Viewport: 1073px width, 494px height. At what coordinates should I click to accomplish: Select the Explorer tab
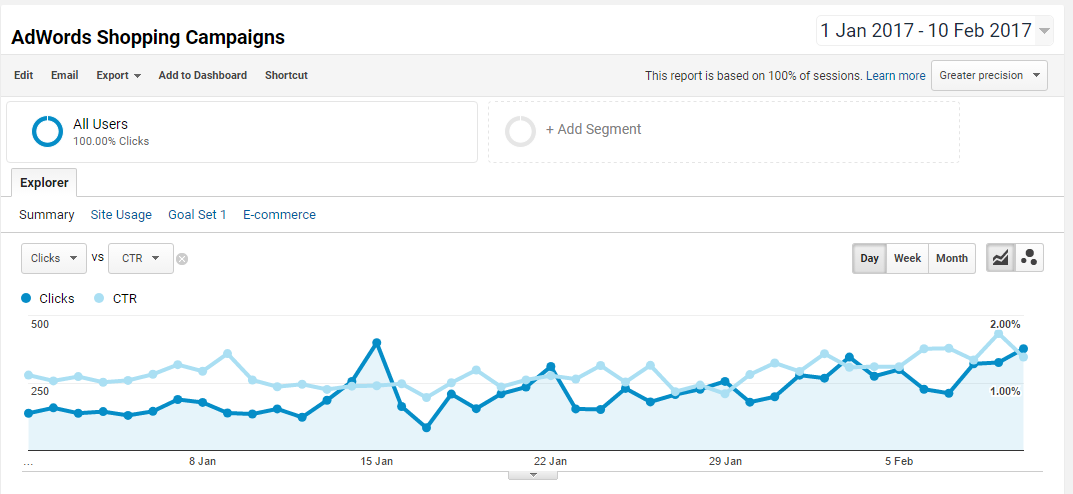[44, 183]
